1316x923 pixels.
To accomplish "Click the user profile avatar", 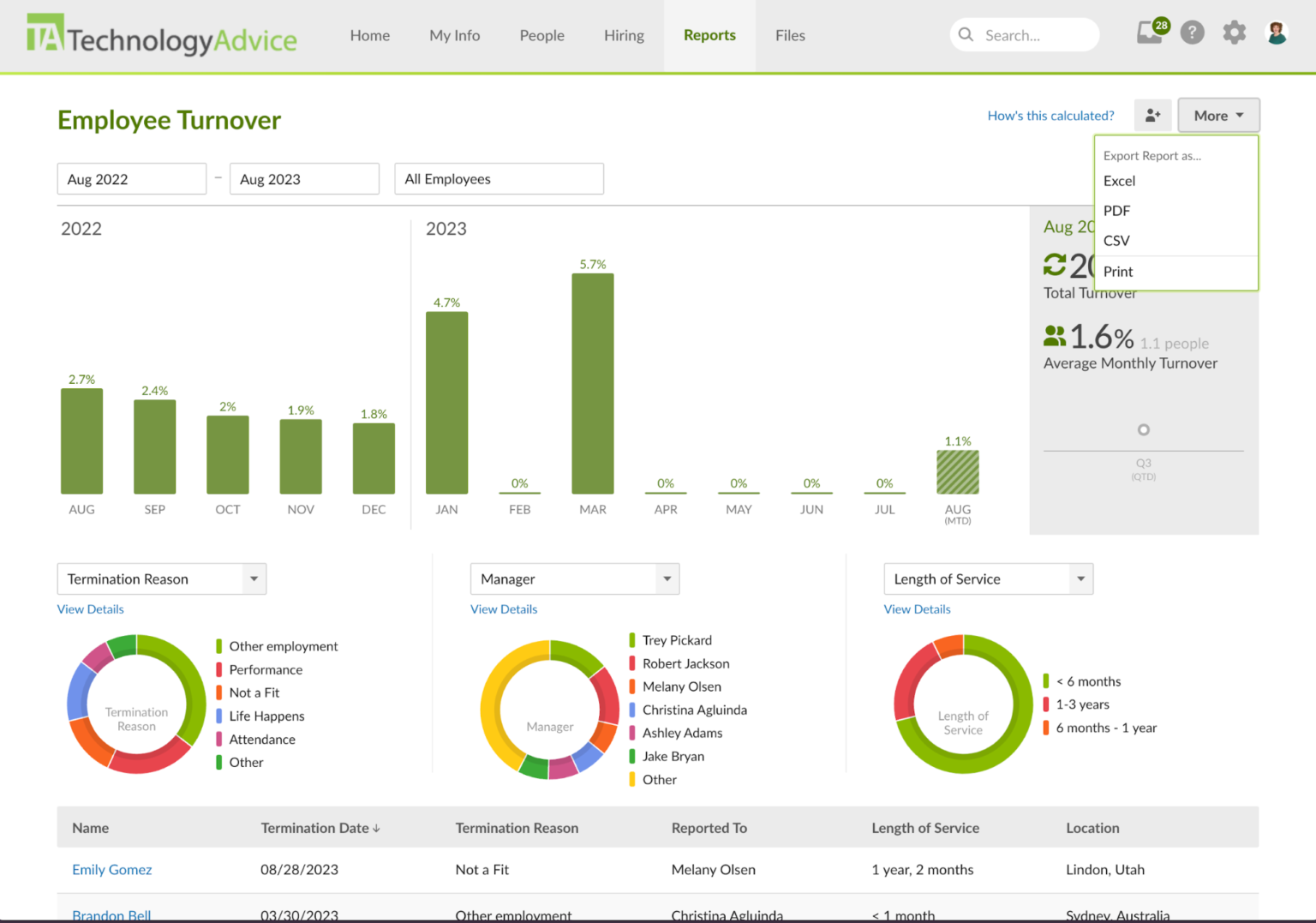I will [1276, 32].
